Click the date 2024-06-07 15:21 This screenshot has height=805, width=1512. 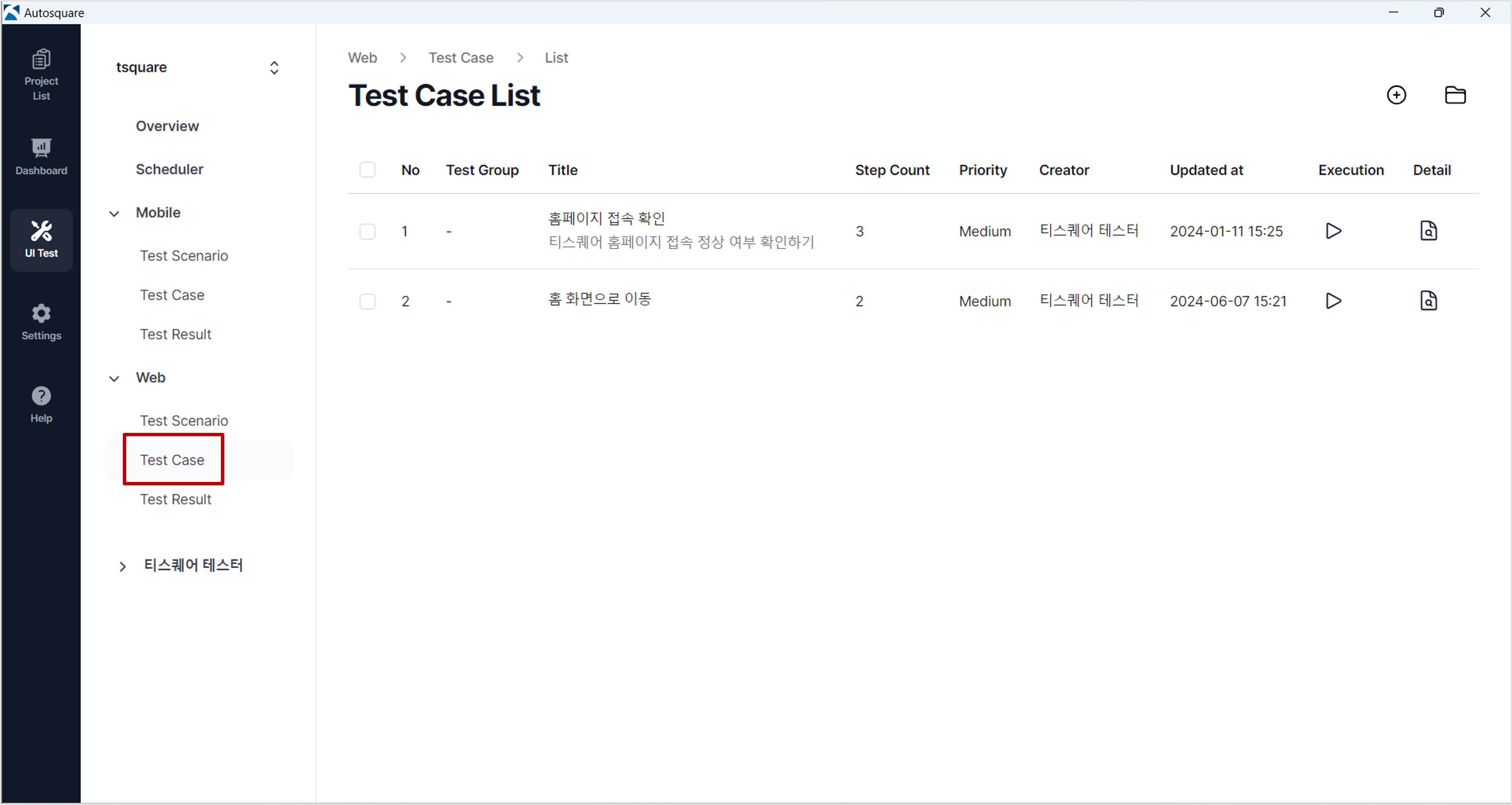[1228, 301]
